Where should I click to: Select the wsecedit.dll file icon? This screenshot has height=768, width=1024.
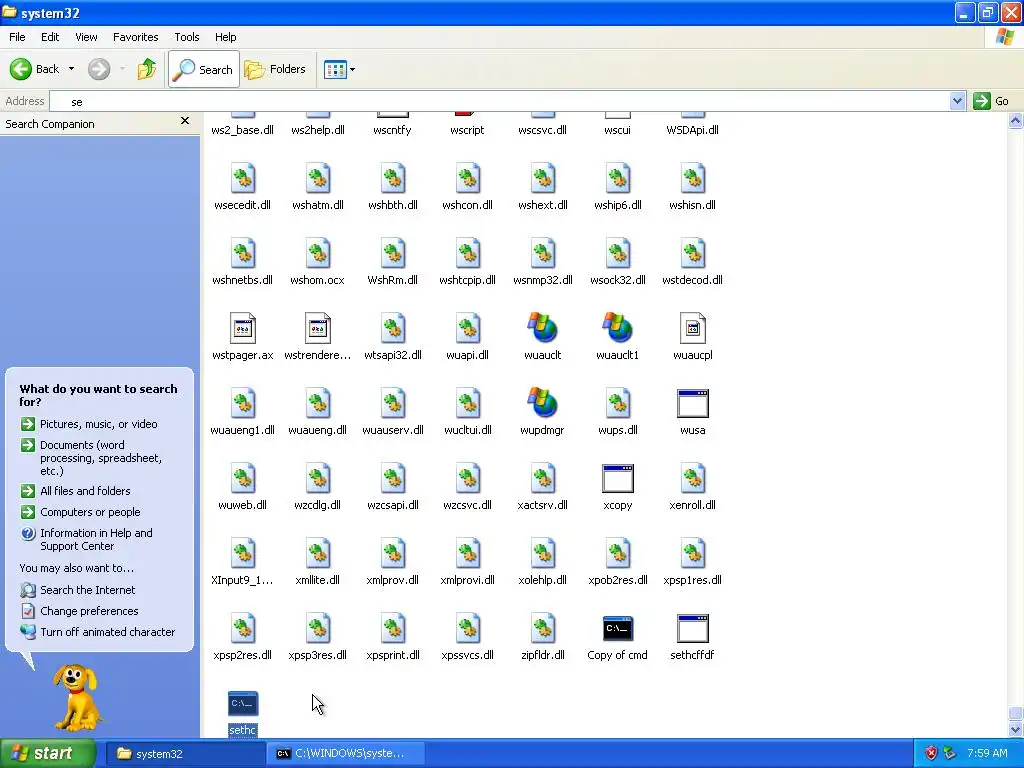tap(242, 178)
